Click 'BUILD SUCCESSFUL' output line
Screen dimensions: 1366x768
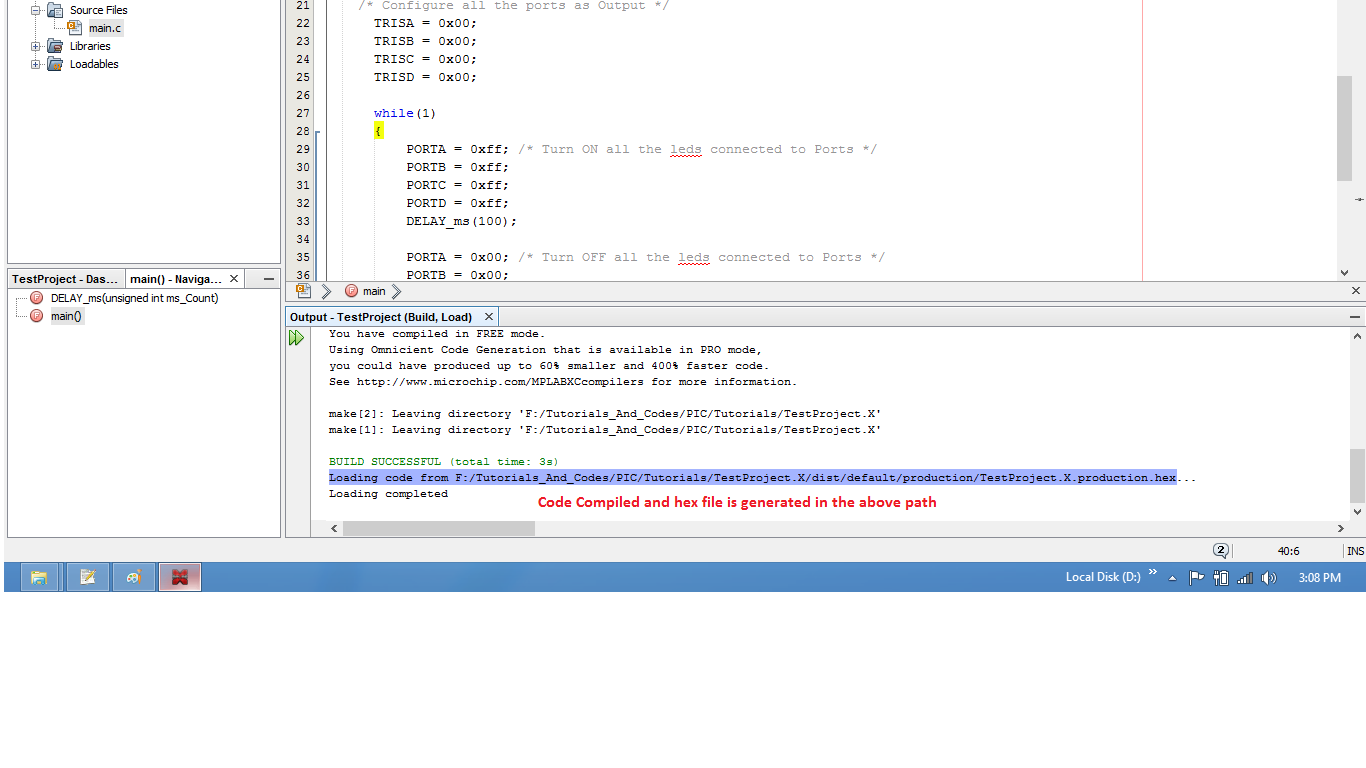point(443,462)
